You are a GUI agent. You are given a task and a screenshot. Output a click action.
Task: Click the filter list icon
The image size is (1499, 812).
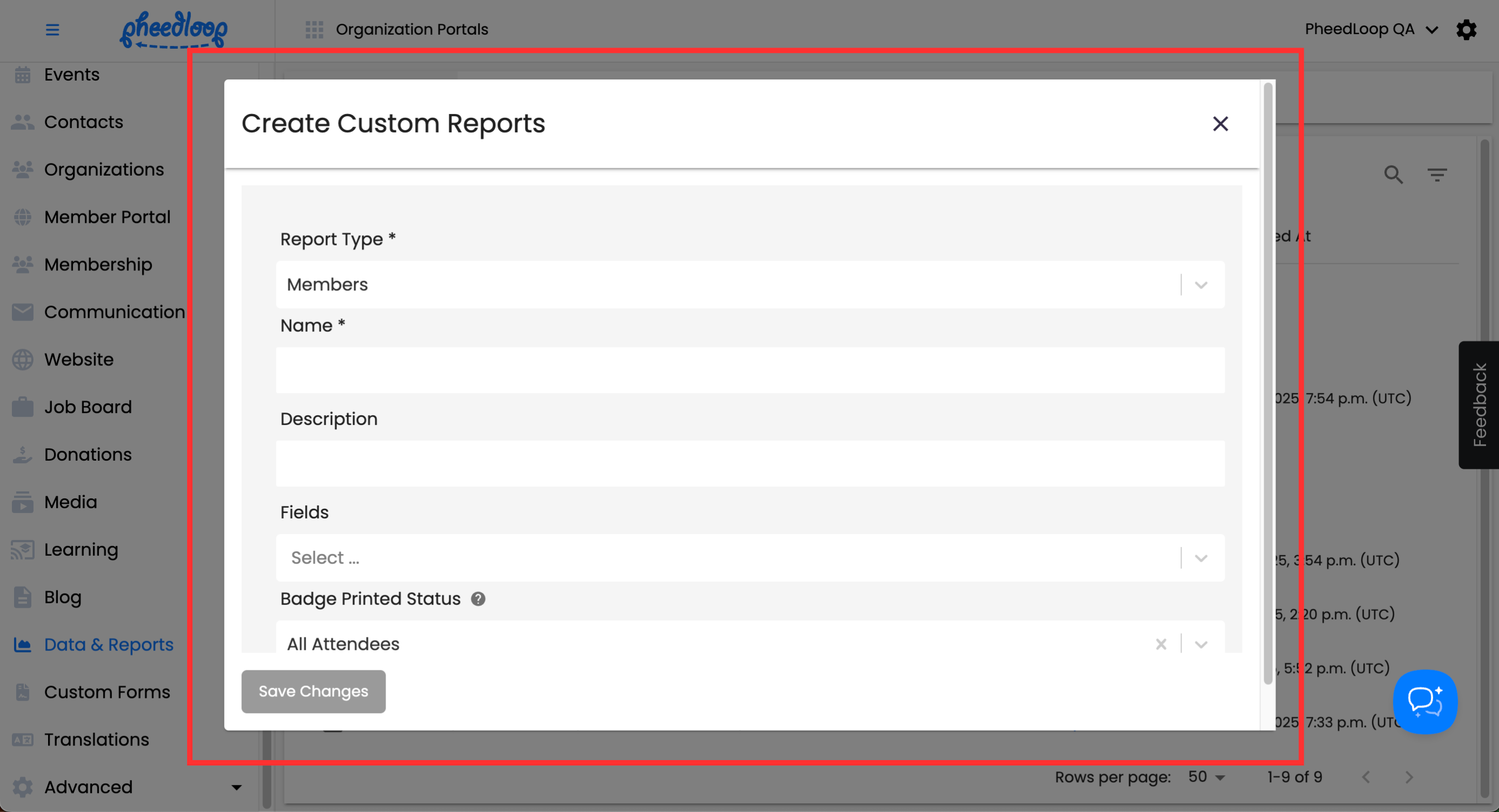tap(1437, 175)
